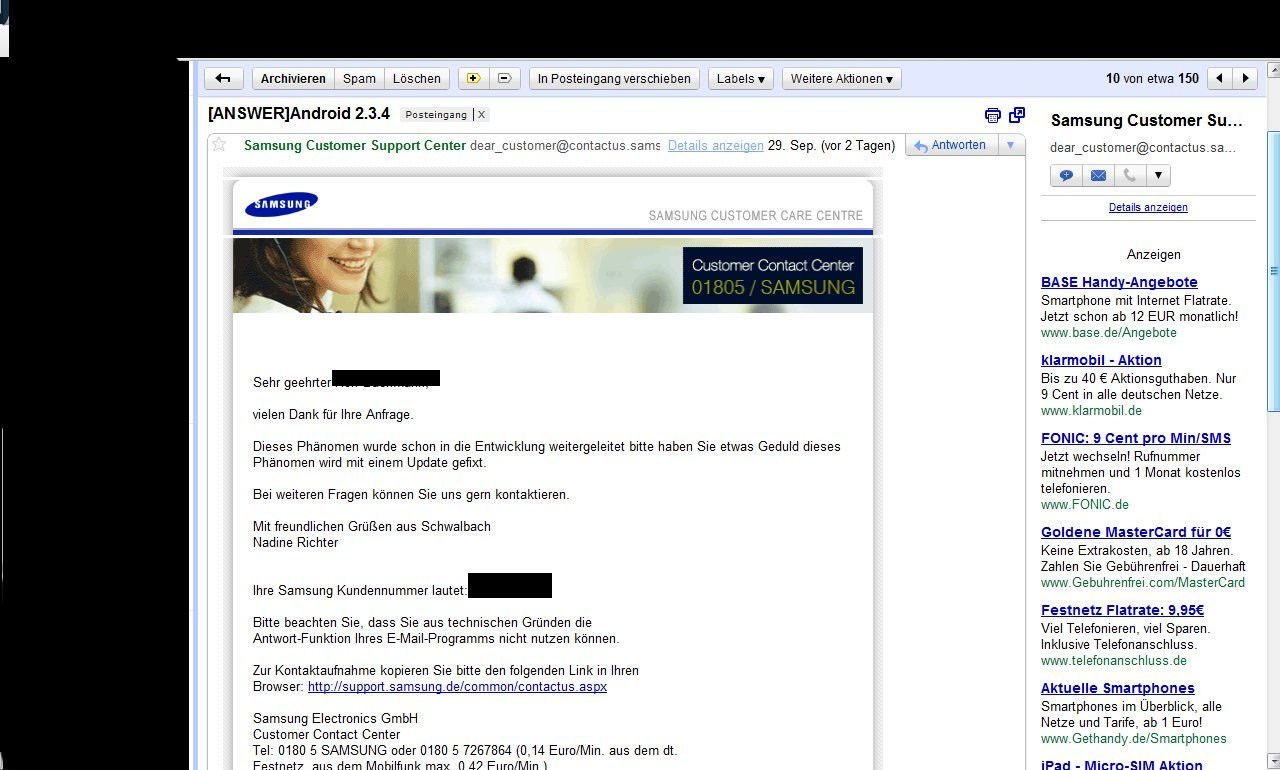
Task: Open the Labels dropdown
Action: (x=741, y=78)
